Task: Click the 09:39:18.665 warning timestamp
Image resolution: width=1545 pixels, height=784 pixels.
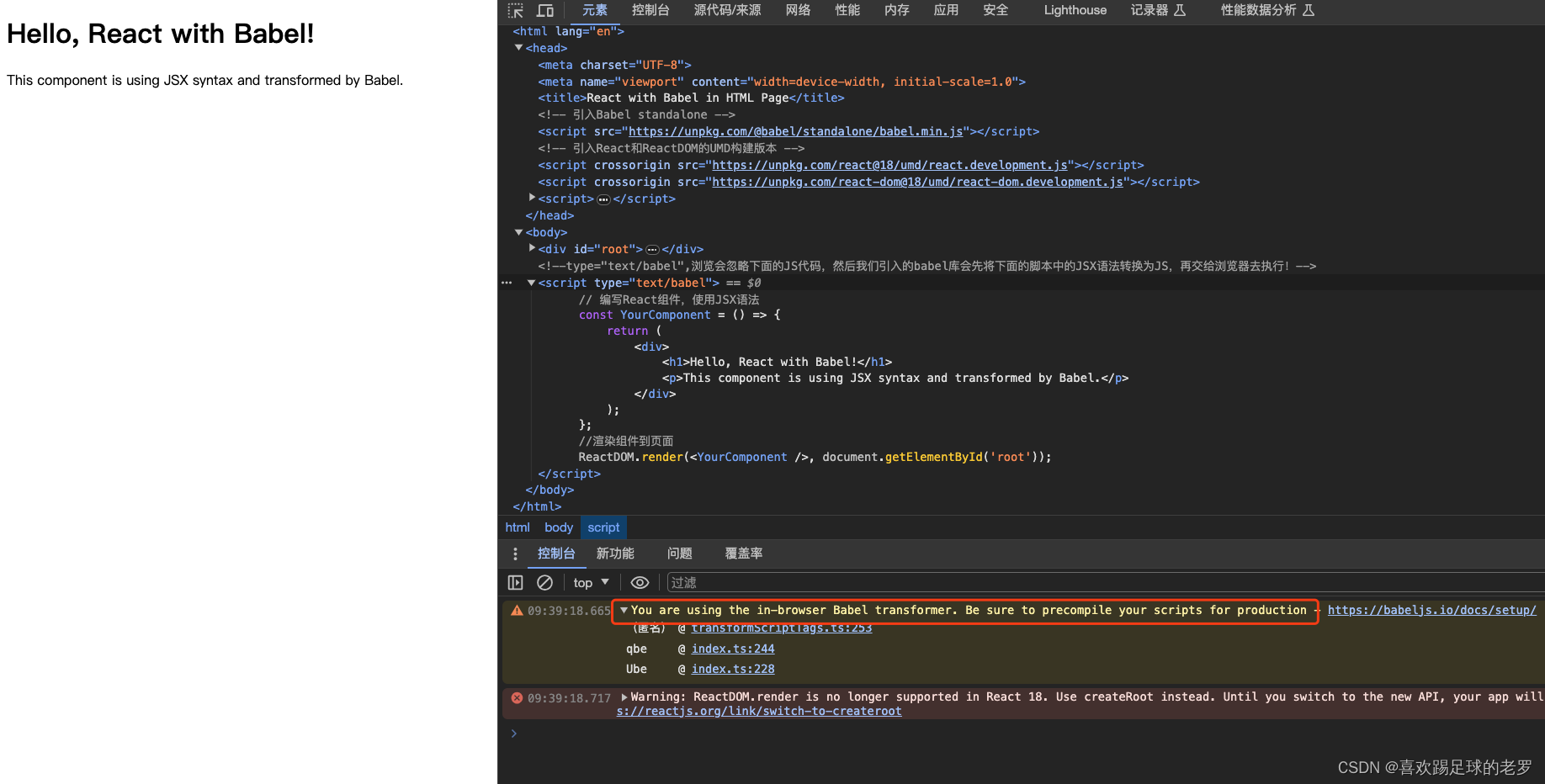Action: click(x=569, y=611)
